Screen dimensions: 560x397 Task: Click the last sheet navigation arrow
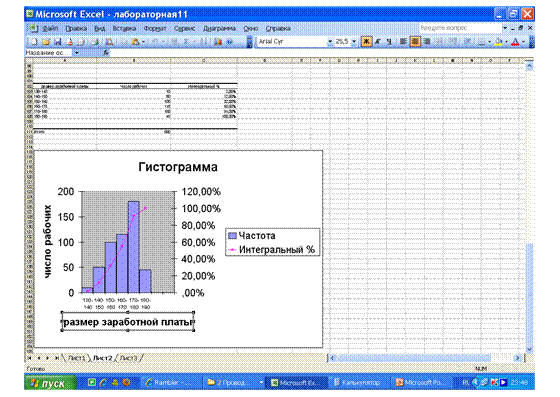(56, 358)
